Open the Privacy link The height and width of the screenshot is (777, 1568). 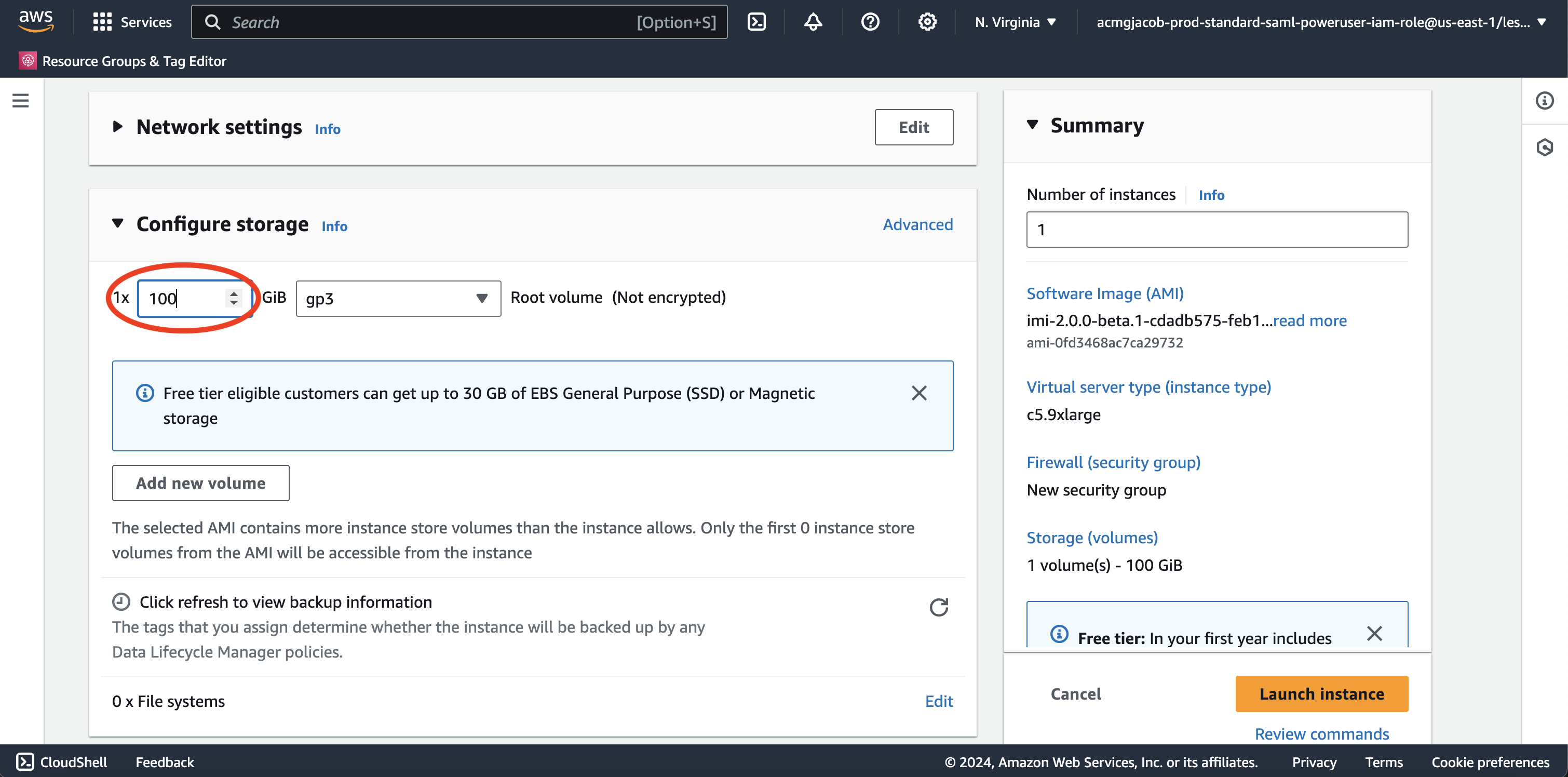point(1314,762)
